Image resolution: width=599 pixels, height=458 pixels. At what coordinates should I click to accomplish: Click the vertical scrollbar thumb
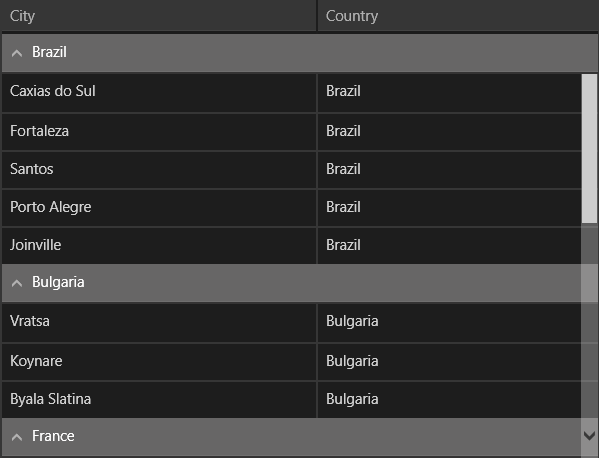(589, 148)
